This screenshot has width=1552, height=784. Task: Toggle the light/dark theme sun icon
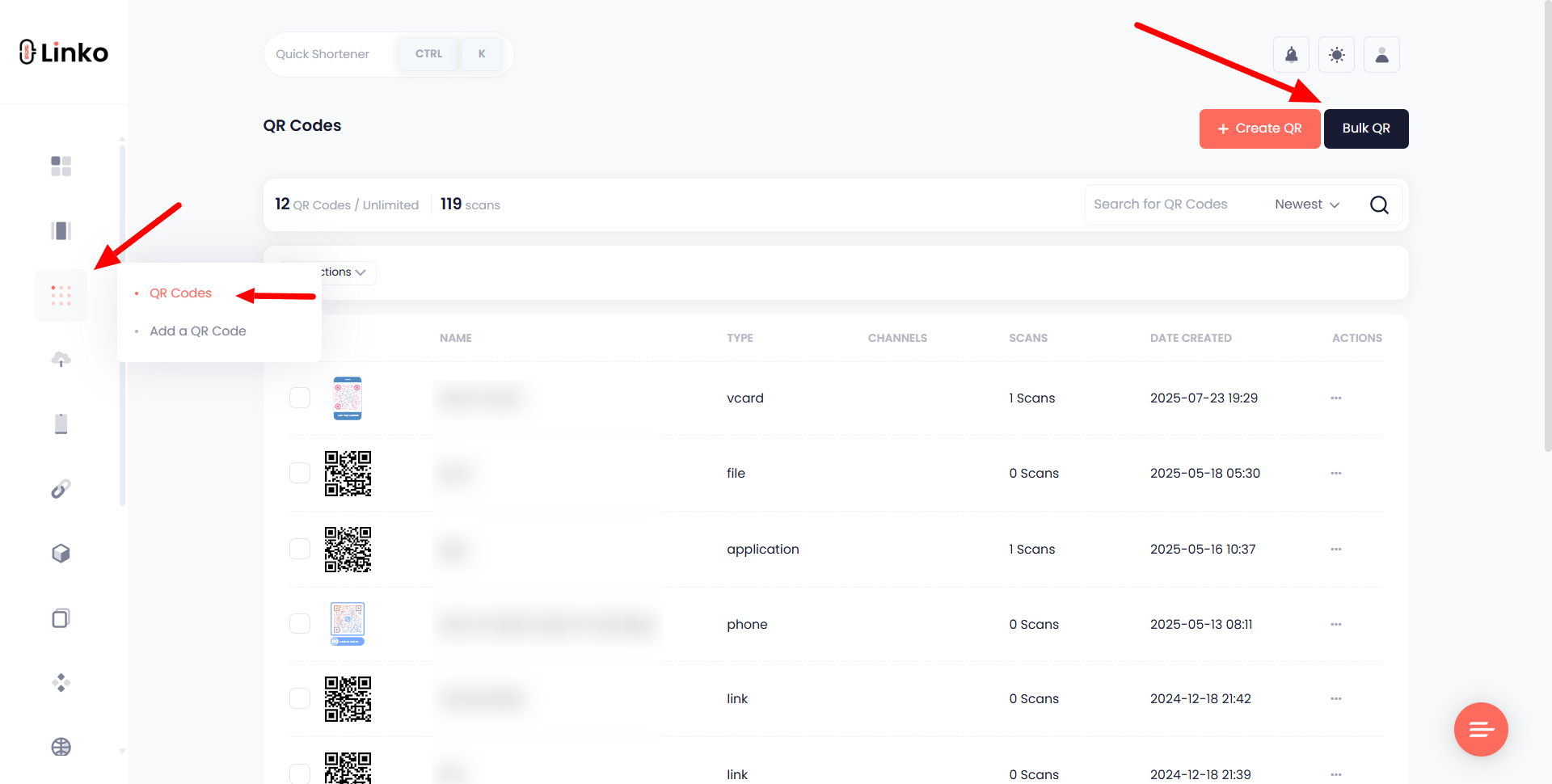(x=1336, y=55)
